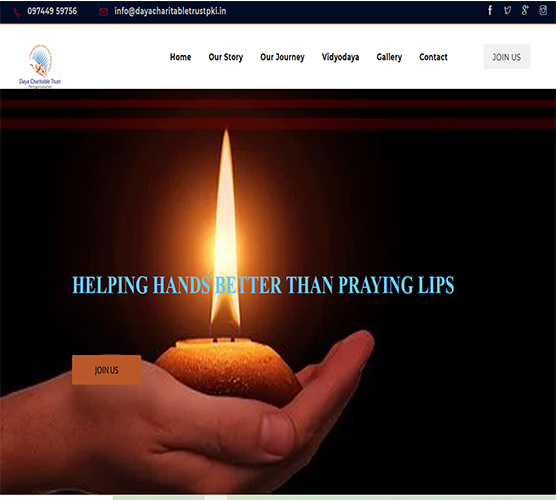
Task: Open the Twitter social icon
Action: point(507,10)
